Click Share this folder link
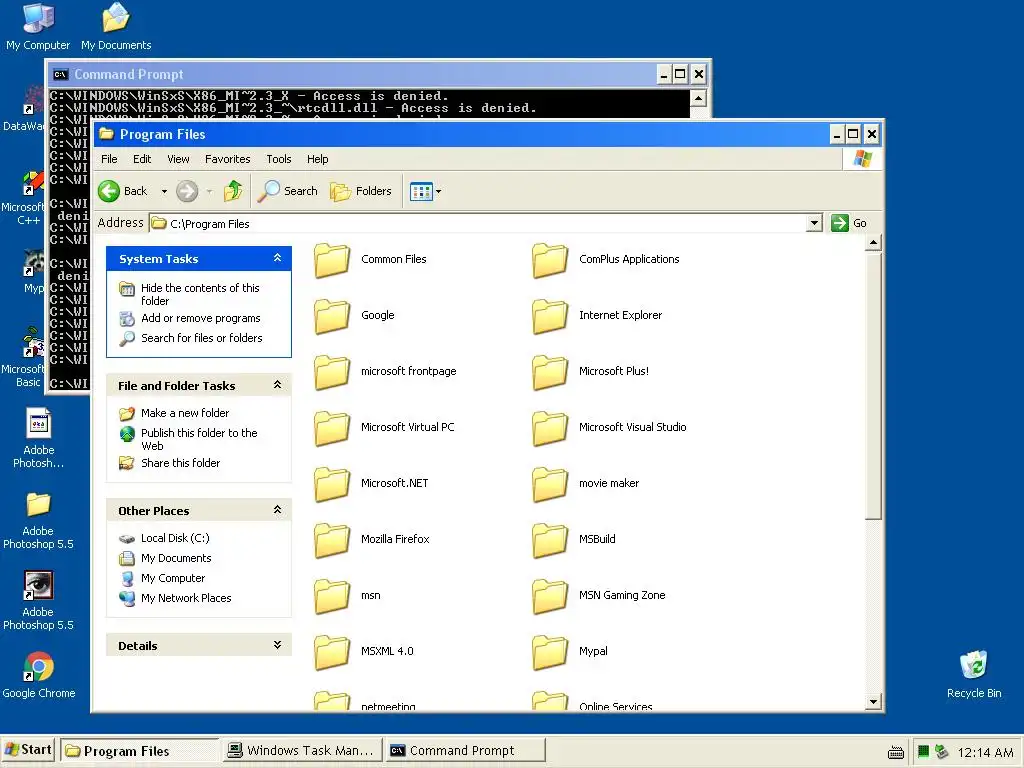This screenshot has height=768, width=1024. [x=180, y=463]
